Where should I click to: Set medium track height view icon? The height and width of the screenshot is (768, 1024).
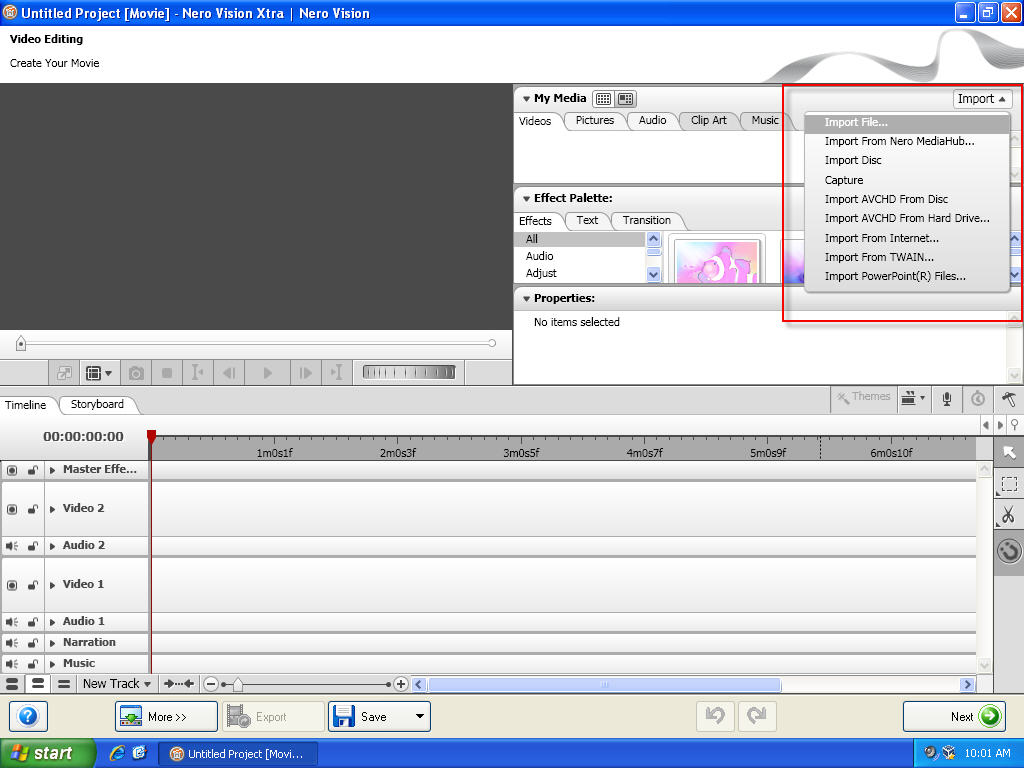38,684
